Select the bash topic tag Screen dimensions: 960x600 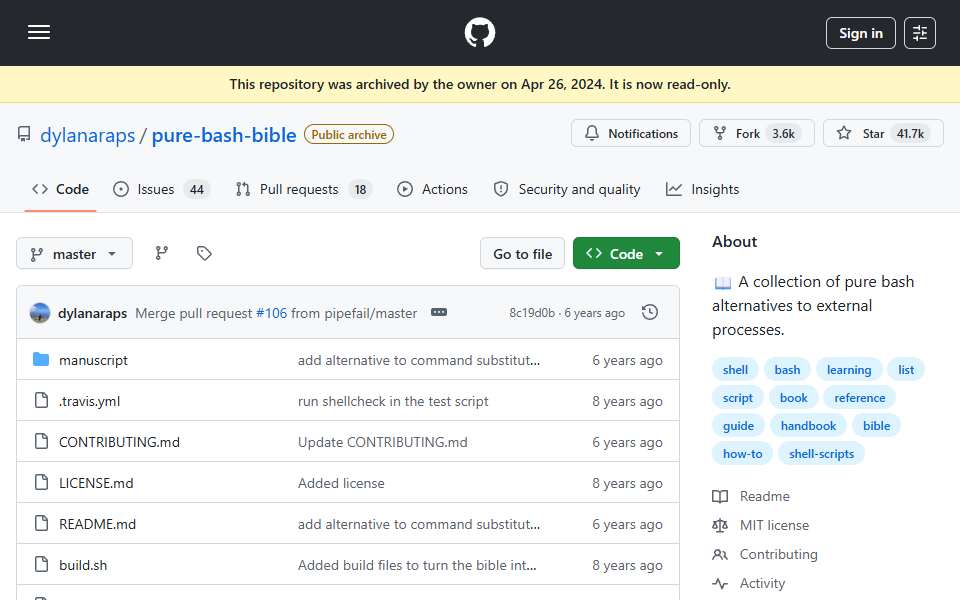[x=787, y=370]
